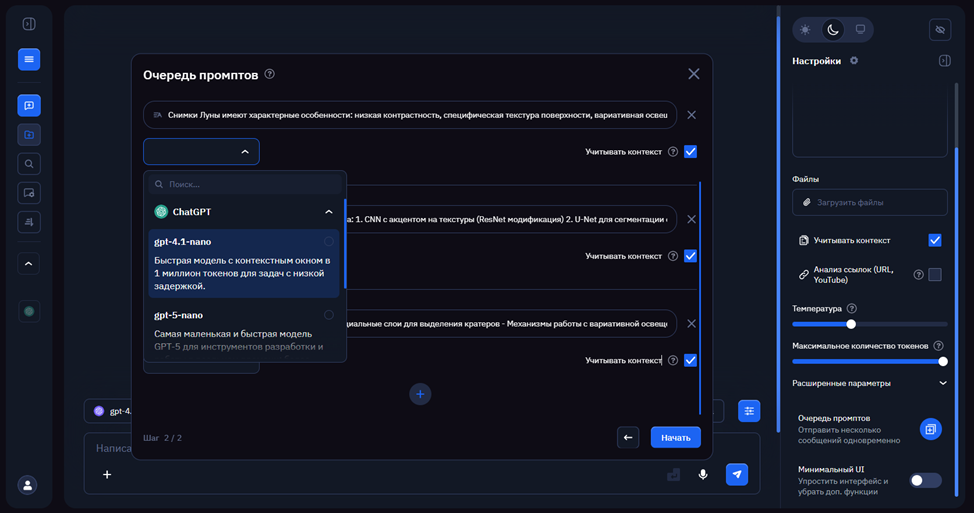Screen dimensions: 974x513
Task: Switch to the light theme sun icon
Action: click(x=805, y=30)
